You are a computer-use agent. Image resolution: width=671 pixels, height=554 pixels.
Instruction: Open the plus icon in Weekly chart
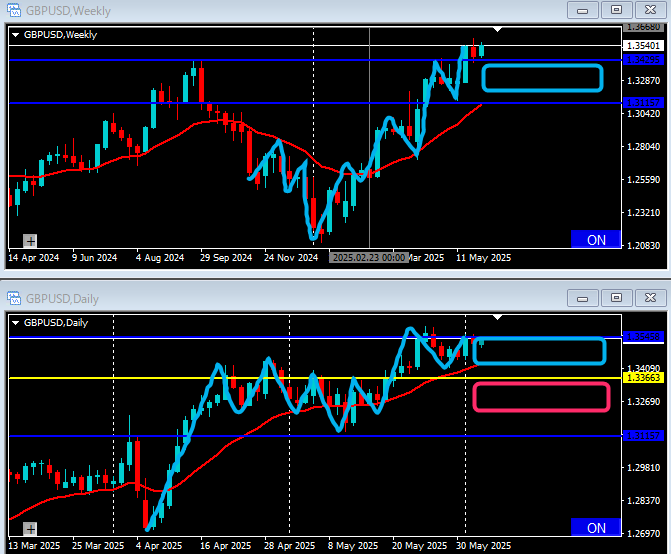[30, 241]
